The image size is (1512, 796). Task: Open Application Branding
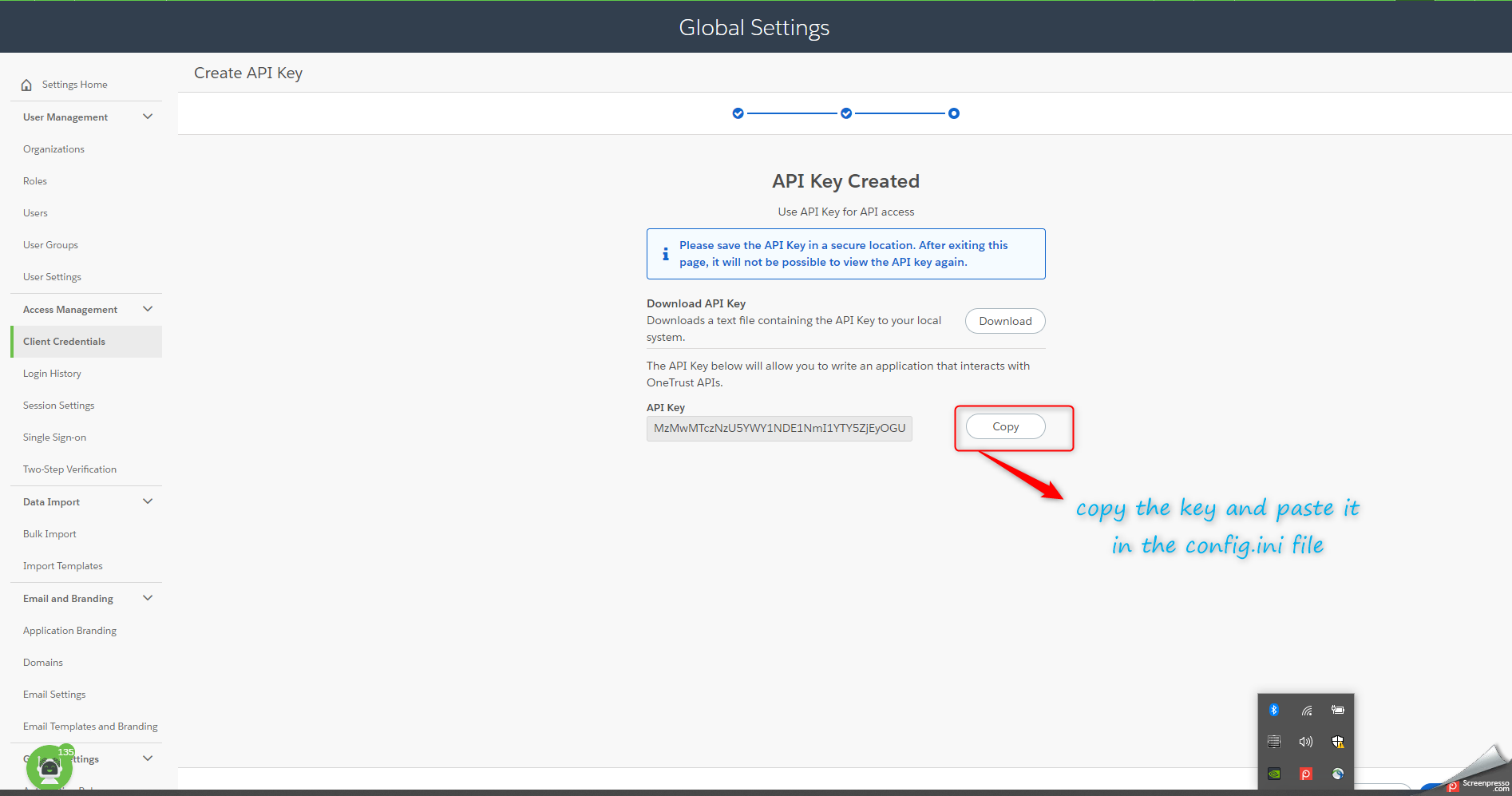tap(69, 631)
